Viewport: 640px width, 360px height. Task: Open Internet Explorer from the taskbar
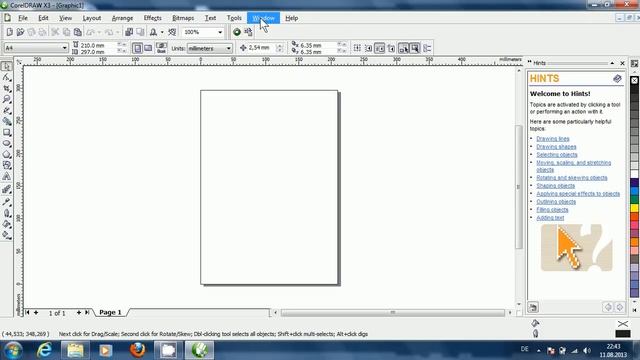(44, 350)
